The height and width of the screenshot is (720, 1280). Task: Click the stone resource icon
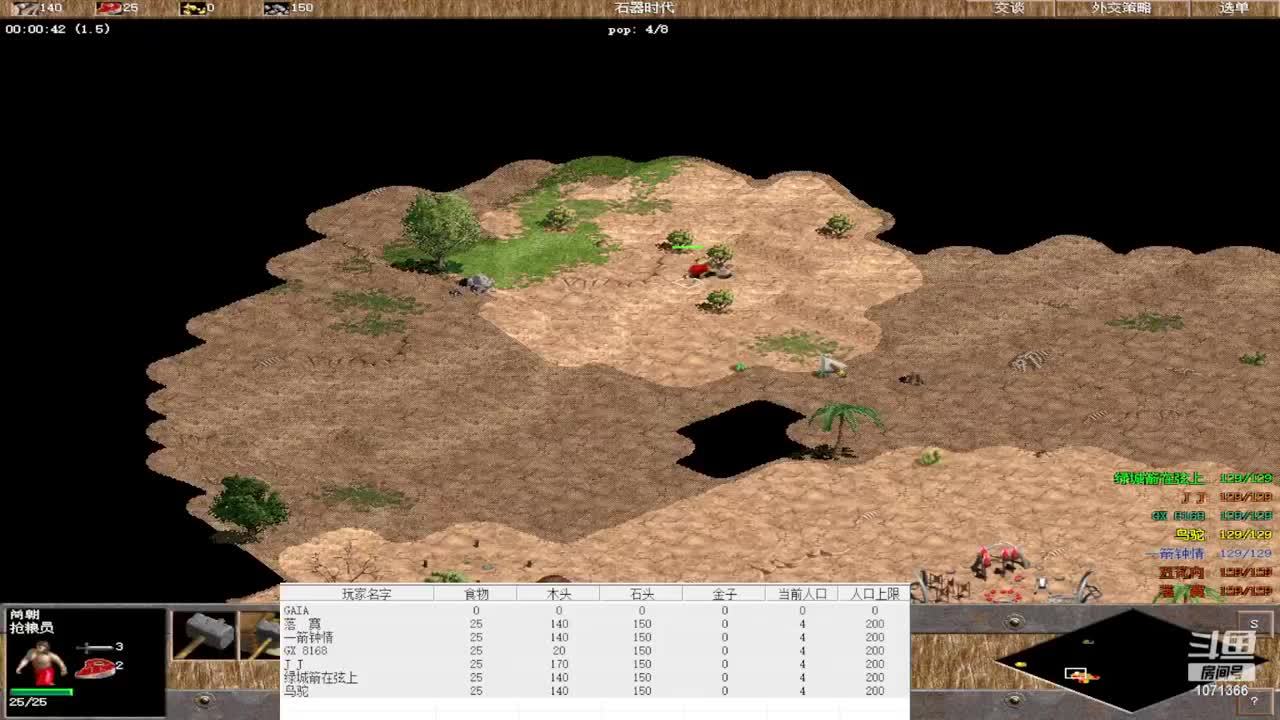pyautogui.click(x=276, y=8)
